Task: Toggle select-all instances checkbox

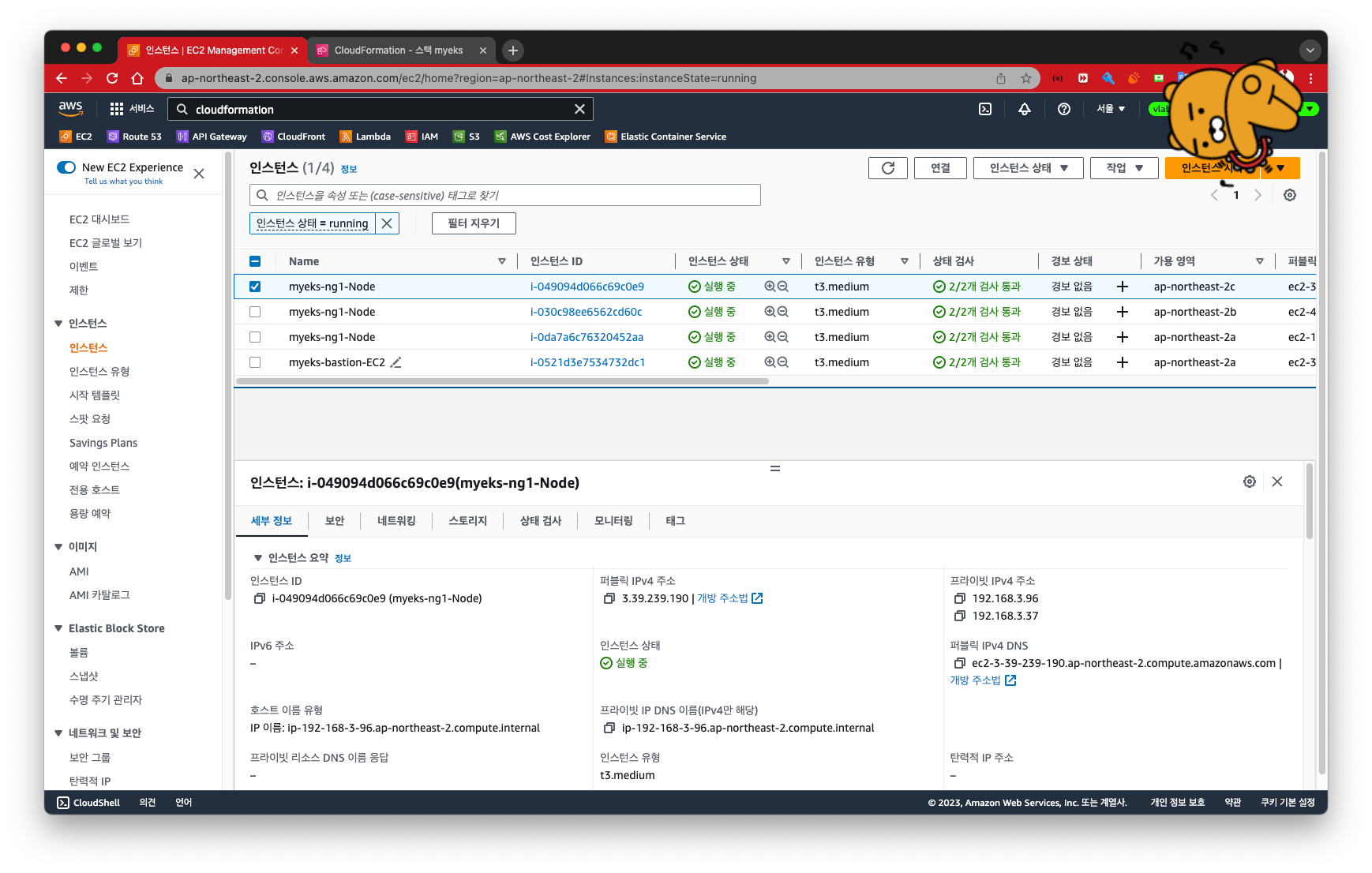Action: pyautogui.click(x=255, y=261)
